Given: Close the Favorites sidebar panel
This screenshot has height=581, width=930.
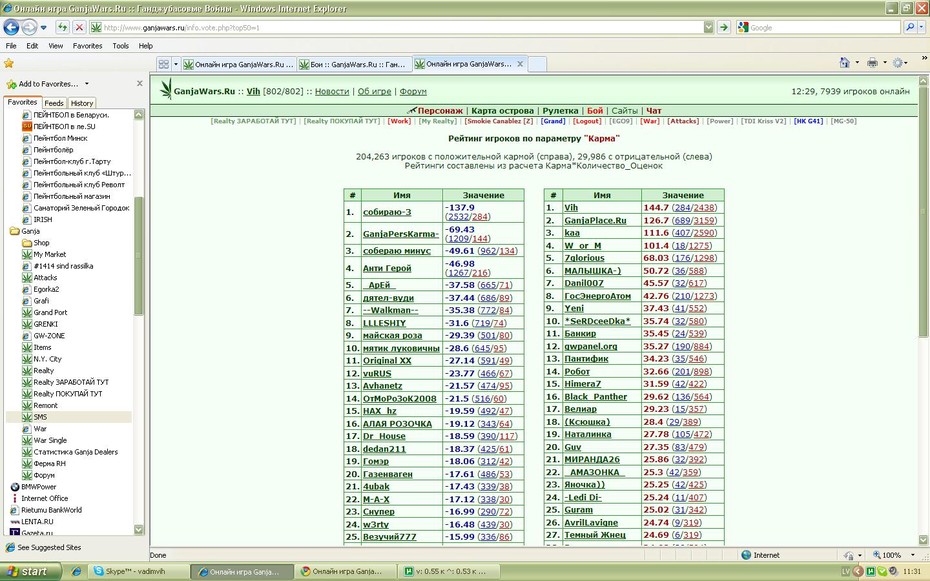Looking at the screenshot, I should click(140, 84).
